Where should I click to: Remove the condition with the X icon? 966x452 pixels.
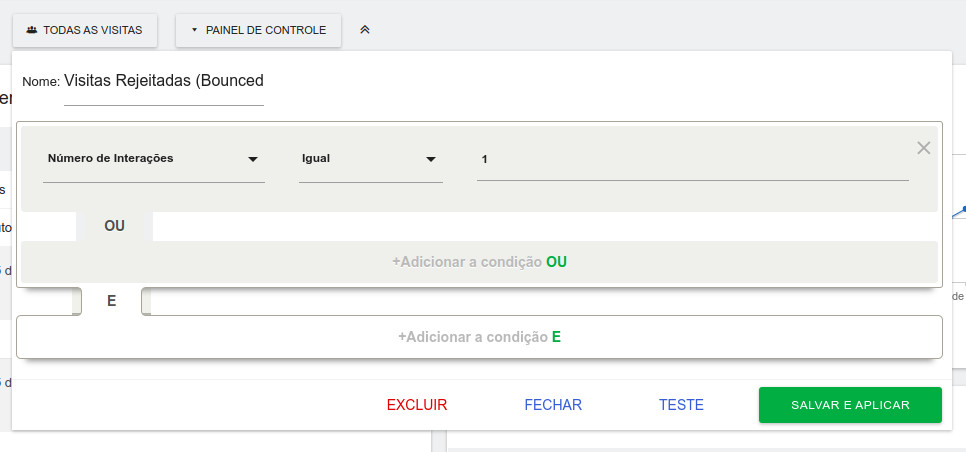[x=923, y=148]
